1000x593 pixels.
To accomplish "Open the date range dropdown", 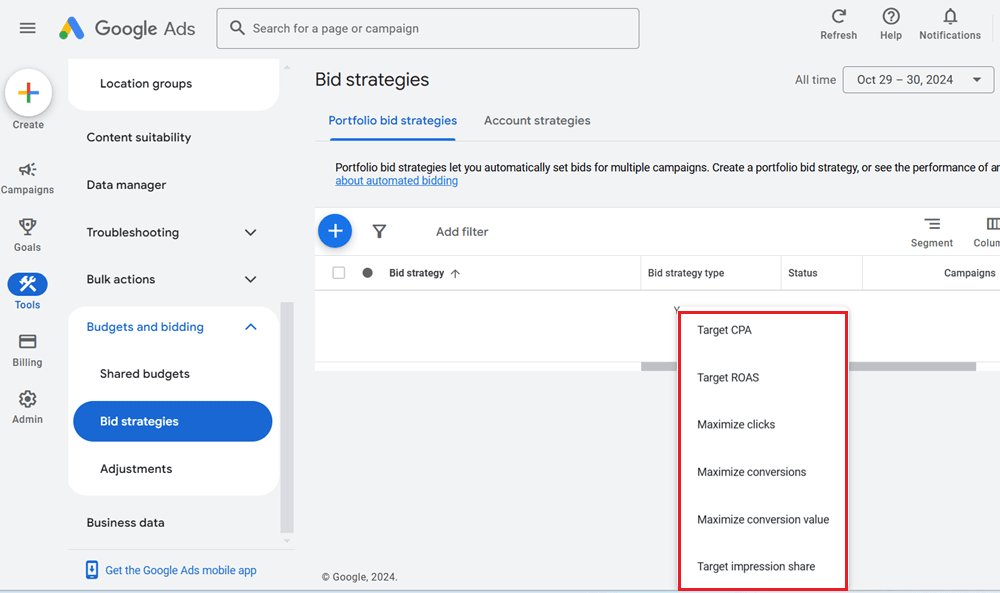I will coord(917,79).
